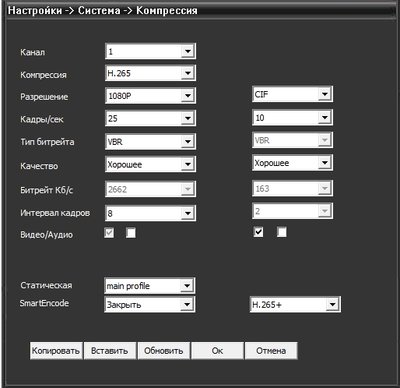
Task: Open SmartEncode Закрыть dropdown
Action: click(150, 304)
